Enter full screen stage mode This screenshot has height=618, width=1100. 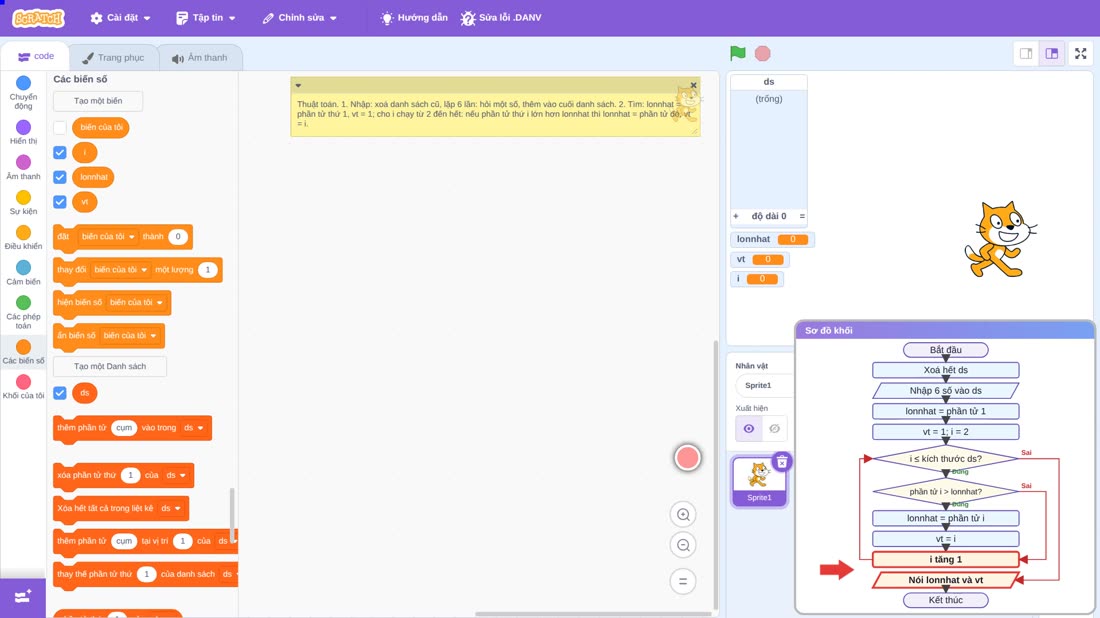click(x=1080, y=53)
